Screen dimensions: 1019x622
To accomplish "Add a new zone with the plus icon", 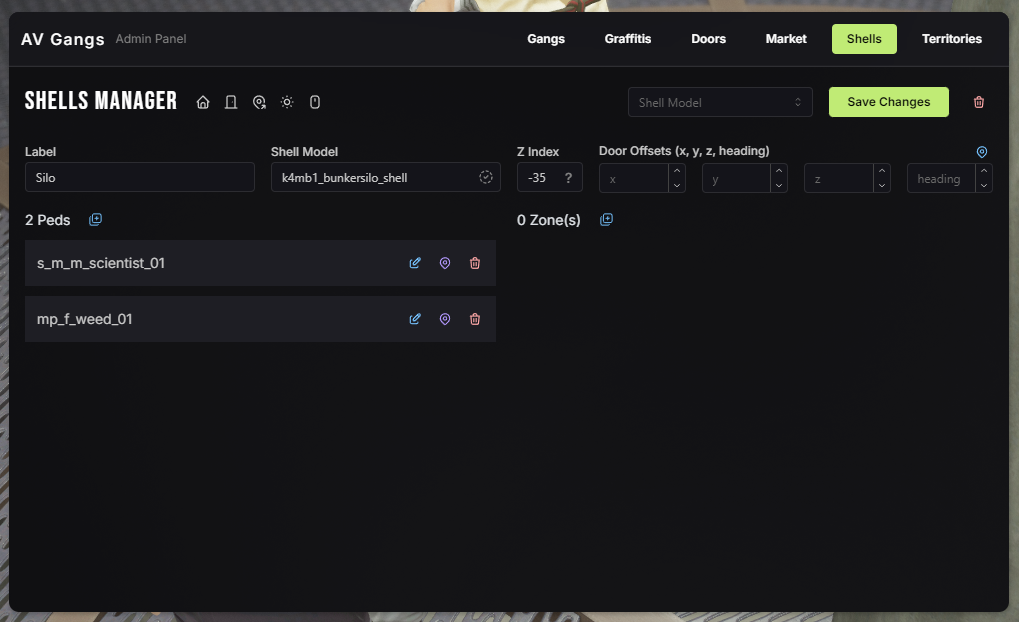I will click(607, 220).
